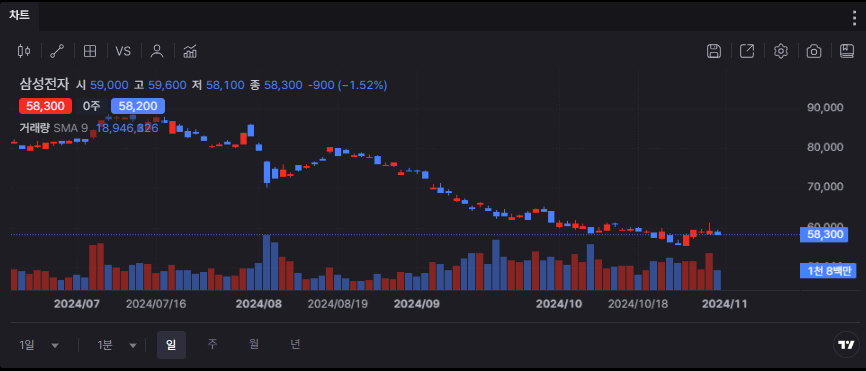866x371 pixels.
Task: Click the 2024/10/18 date axis label
Action: (x=638, y=304)
